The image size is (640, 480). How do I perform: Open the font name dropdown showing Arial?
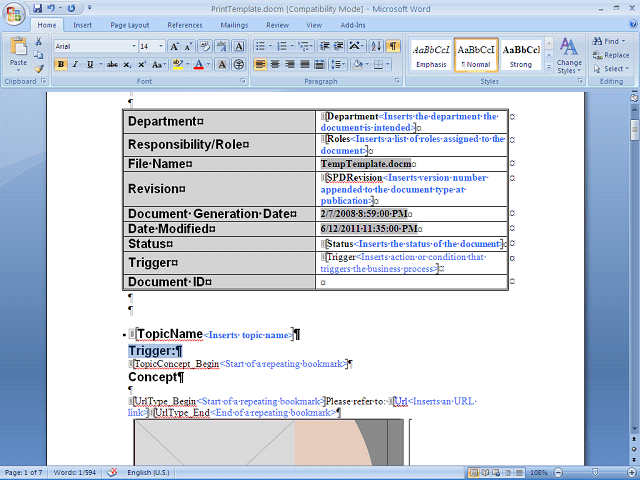pos(133,46)
